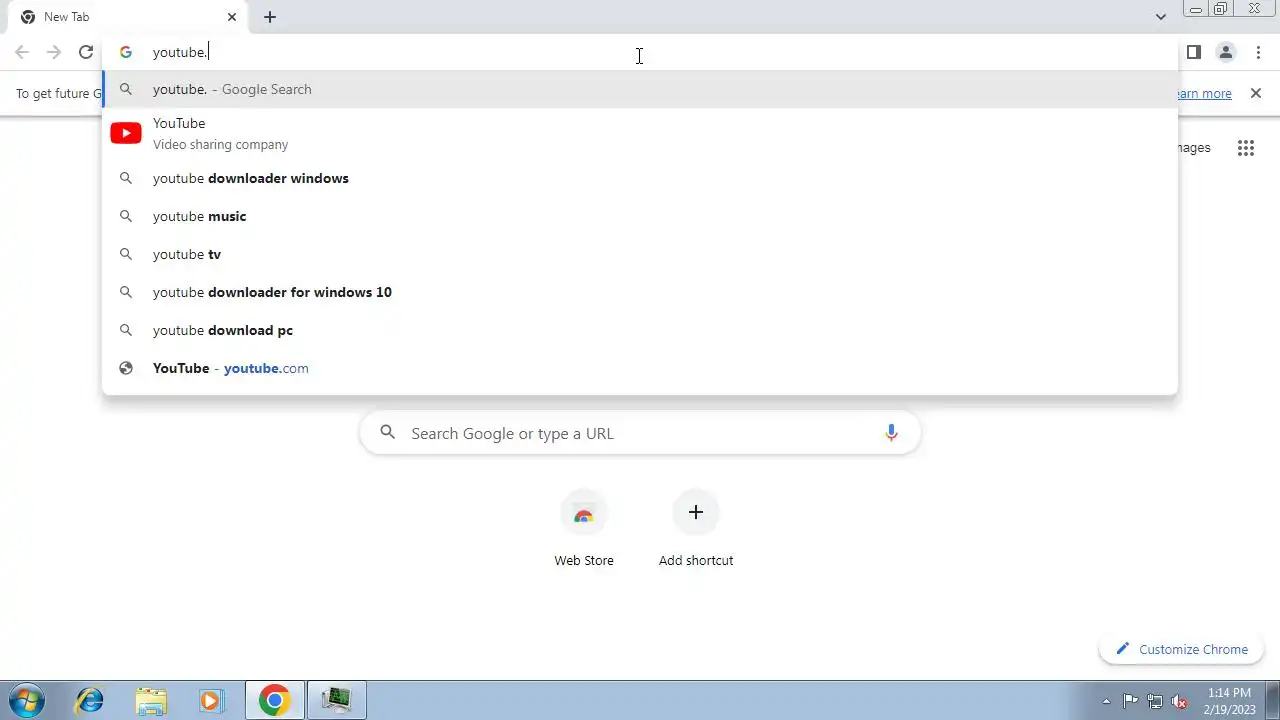Click the 'Search Google or type a URL' box
Screen dimensions: 1280x720
[x=640, y=433]
